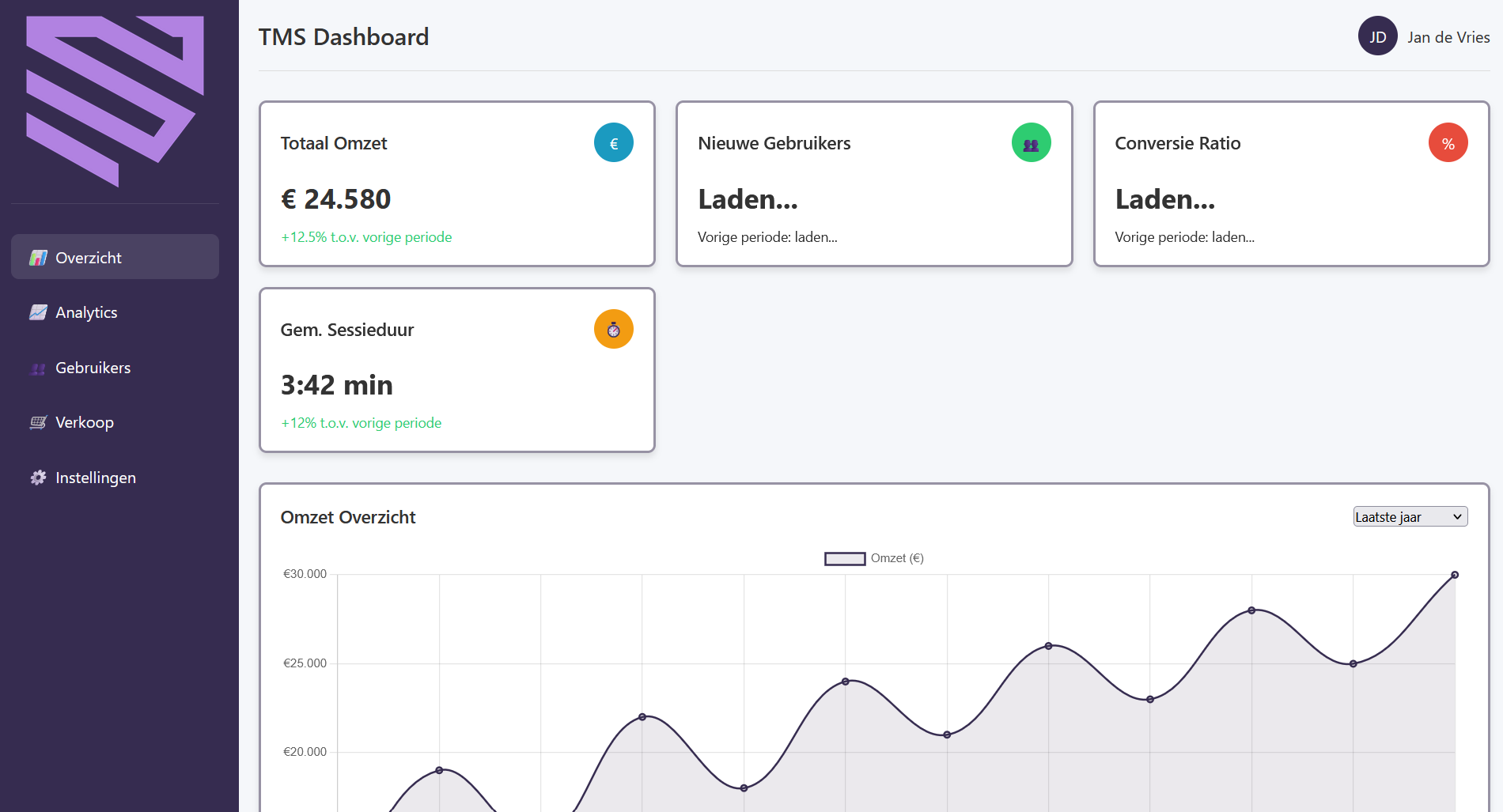Click the purple TMS logo in sidebar
This screenshot has height=812, width=1503.
(115, 101)
